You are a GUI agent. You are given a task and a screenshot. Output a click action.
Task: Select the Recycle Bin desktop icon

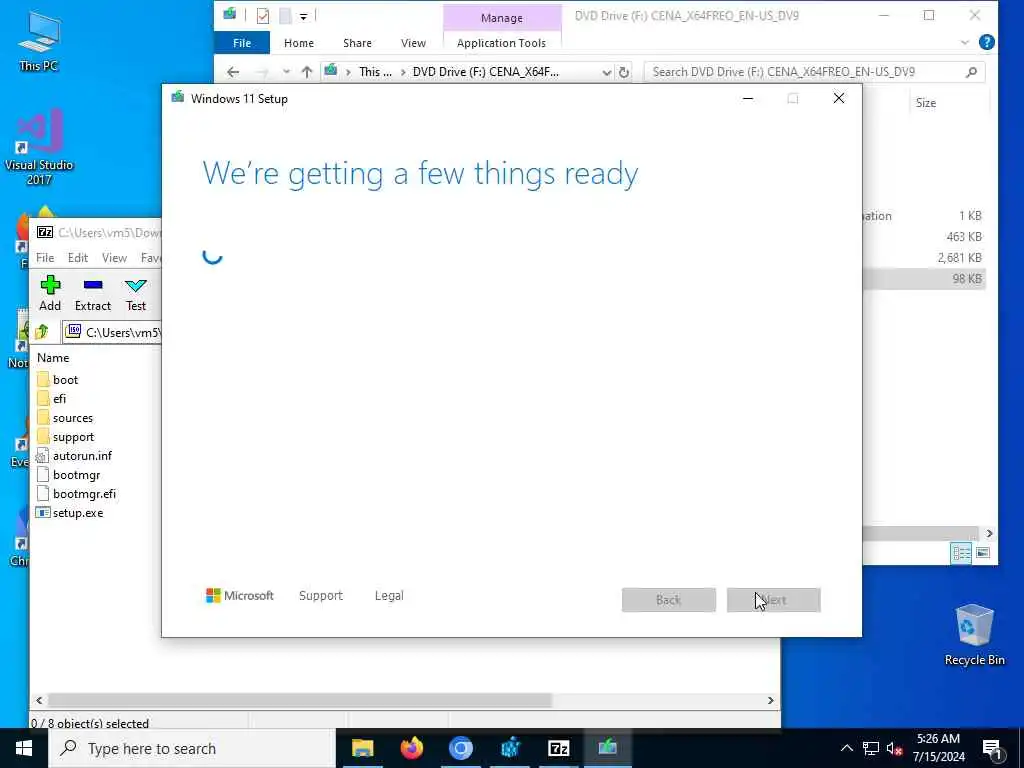(974, 634)
